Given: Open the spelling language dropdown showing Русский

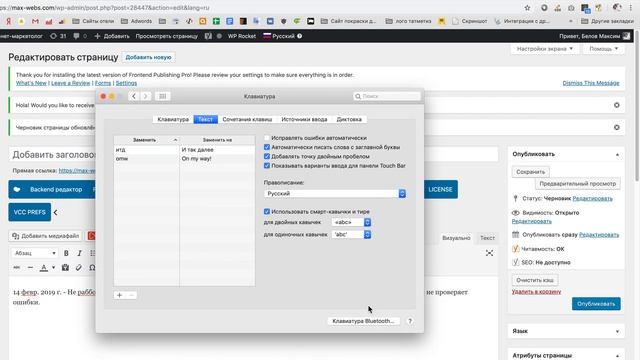Looking at the screenshot, I should 335,193.
